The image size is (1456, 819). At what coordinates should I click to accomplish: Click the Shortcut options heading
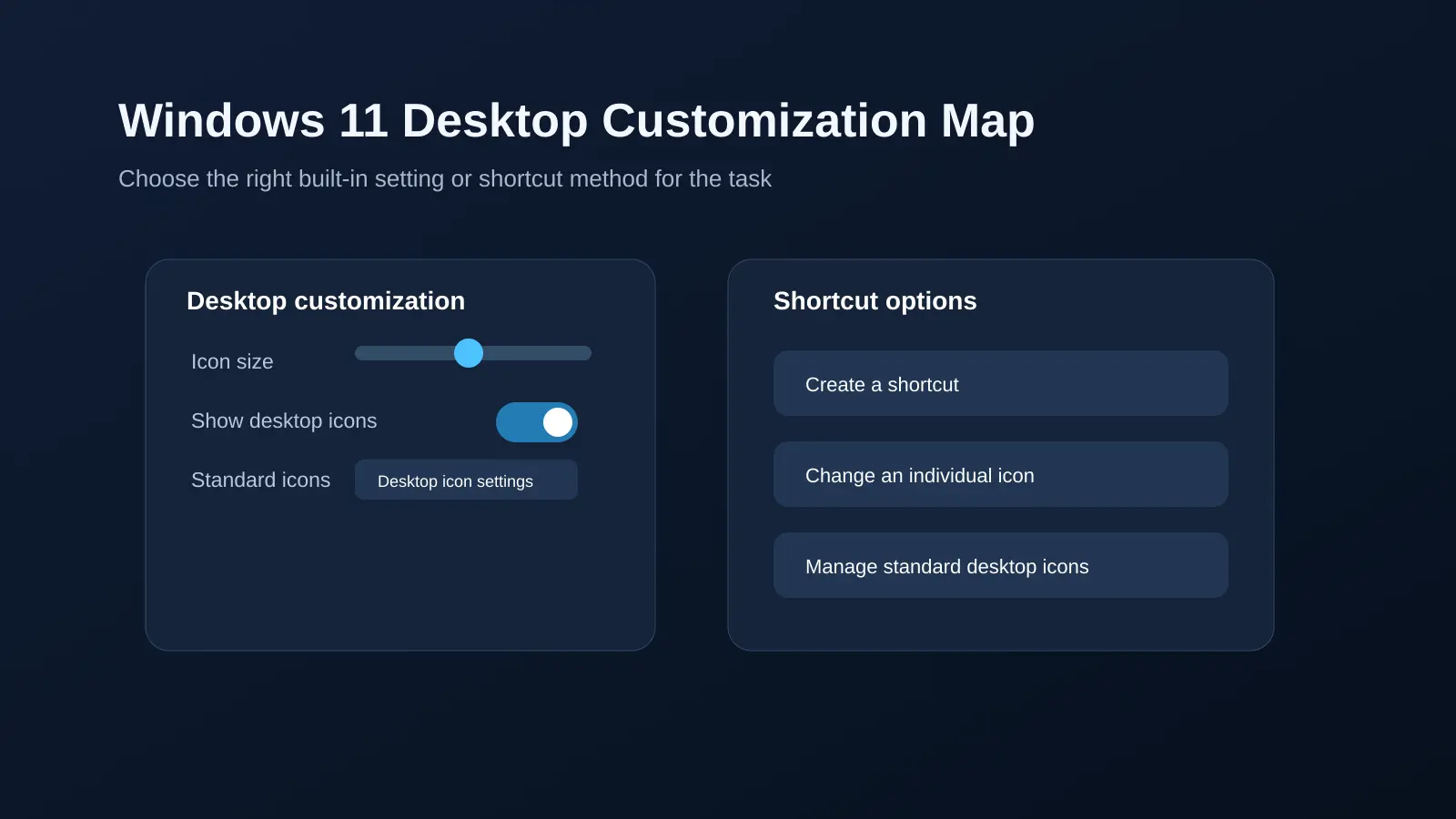click(x=875, y=301)
